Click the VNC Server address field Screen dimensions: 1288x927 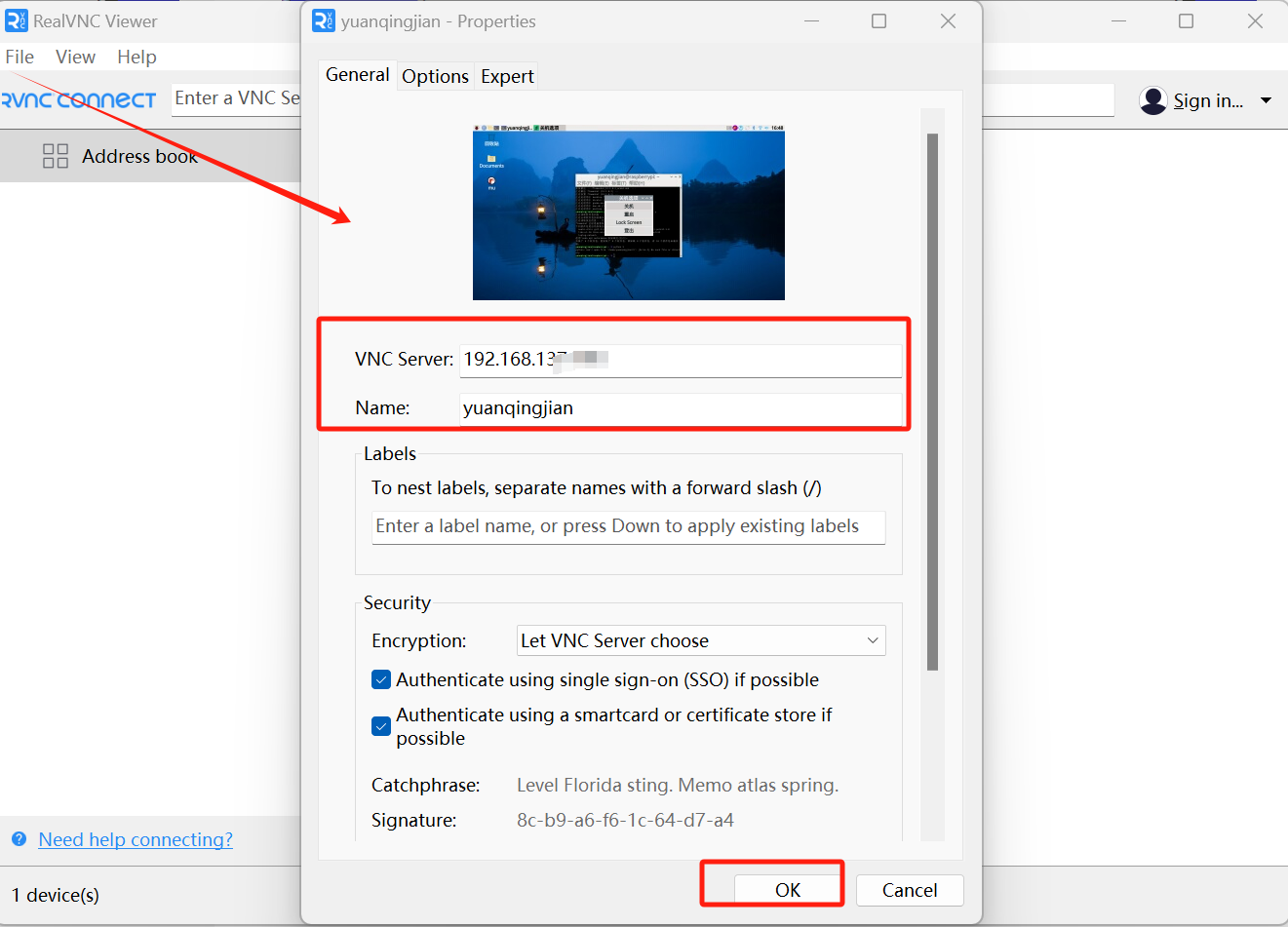tap(681, 360)
